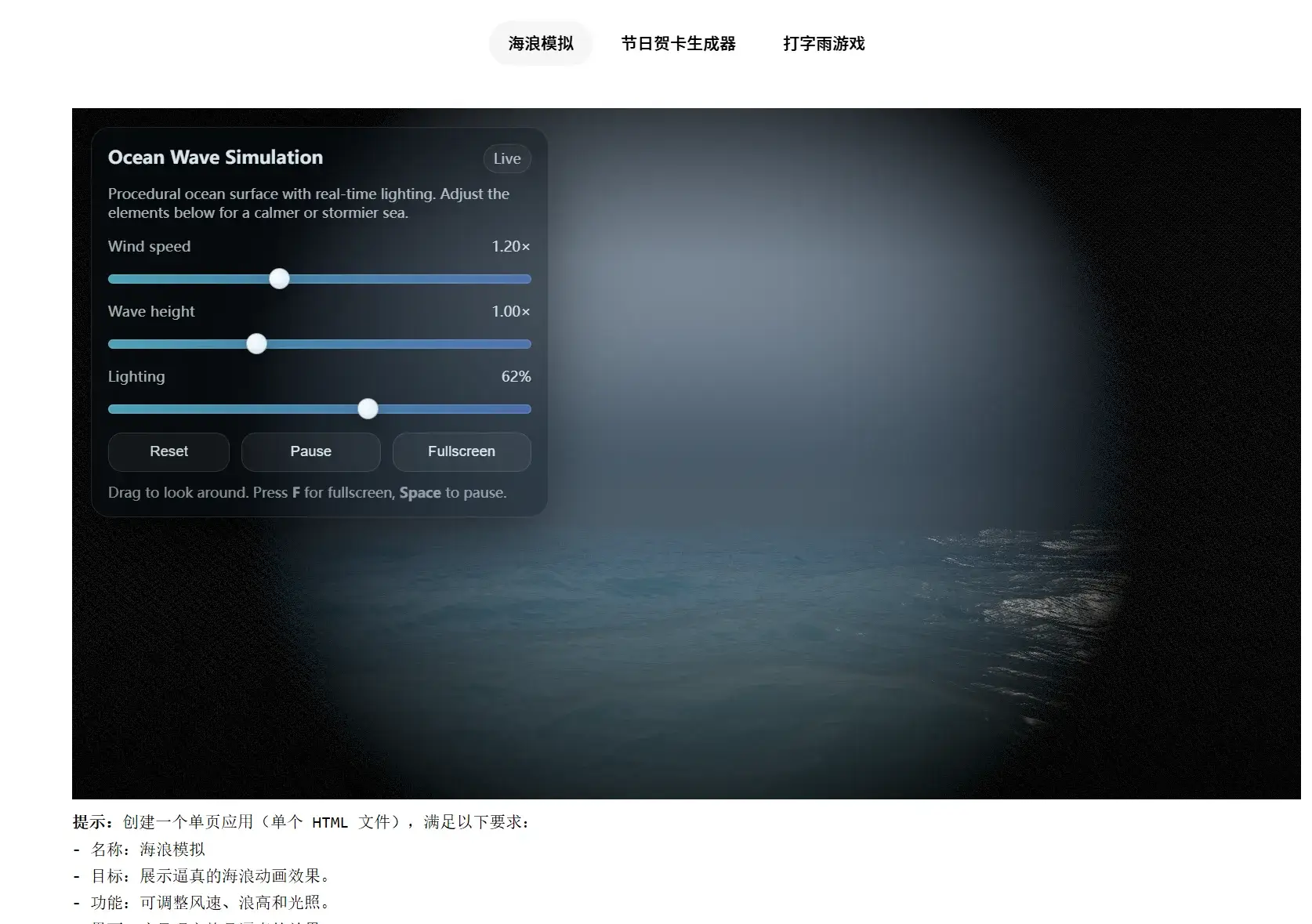Click the Ocean Wave Simulation heading
This screenshot has height=924, width=1312.
tap(216, 158)
